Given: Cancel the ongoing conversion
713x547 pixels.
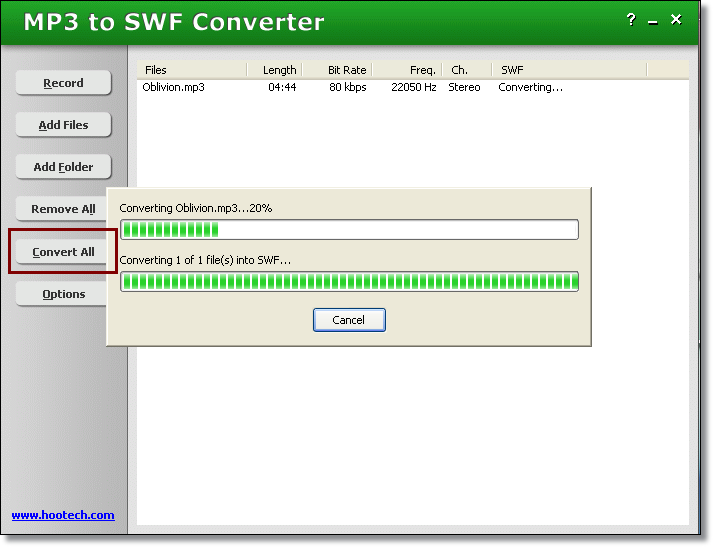Looking at the screenshot, I should coord(349,320).
